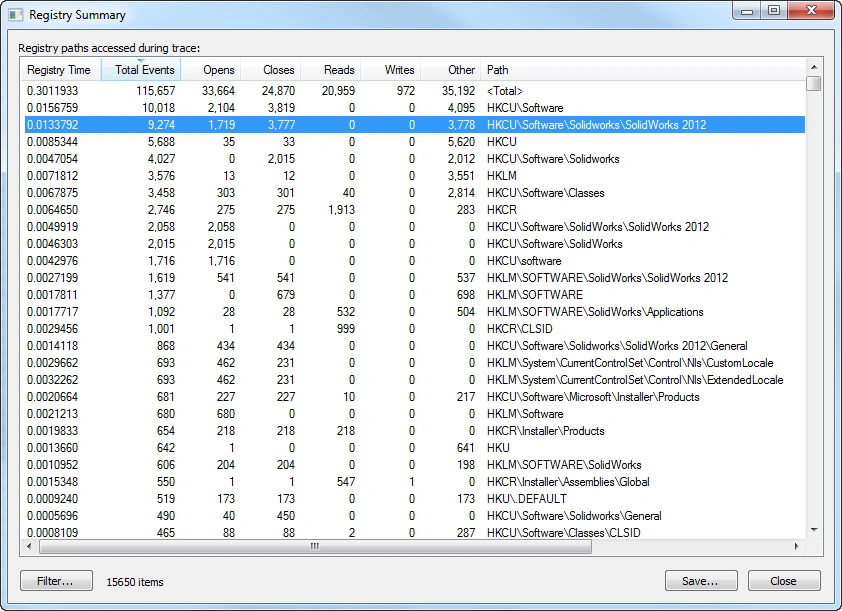Screen dimensions: 842x611
Task: Click the horizontal scrollbar thumb
Action: [x=315, y=547]
